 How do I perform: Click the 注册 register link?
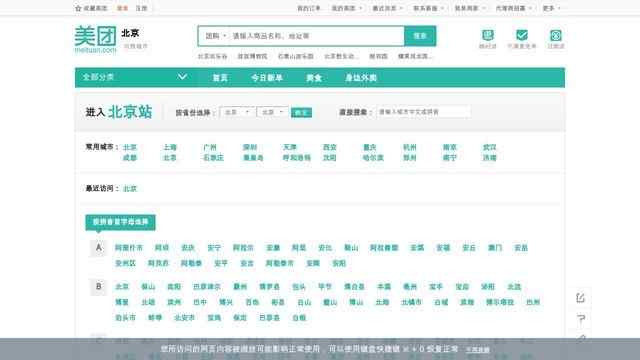[x=141, y=8]
